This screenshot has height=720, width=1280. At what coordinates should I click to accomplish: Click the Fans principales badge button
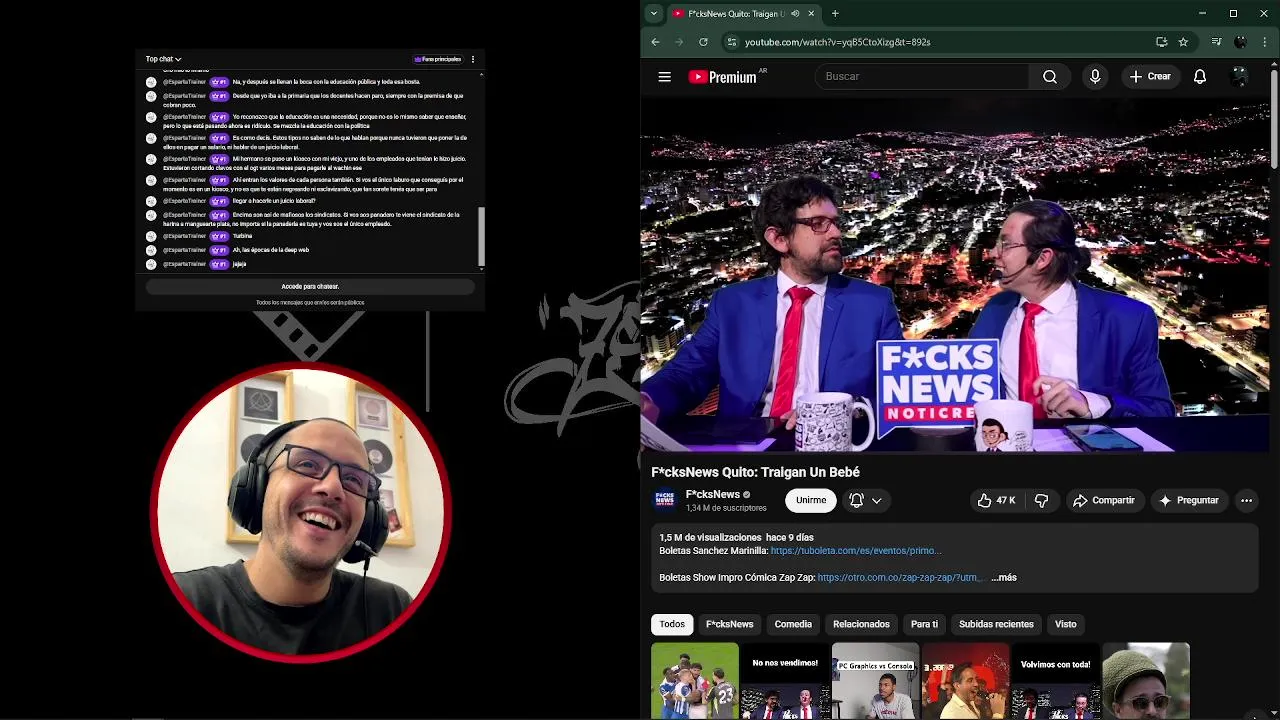coord(437,59)
